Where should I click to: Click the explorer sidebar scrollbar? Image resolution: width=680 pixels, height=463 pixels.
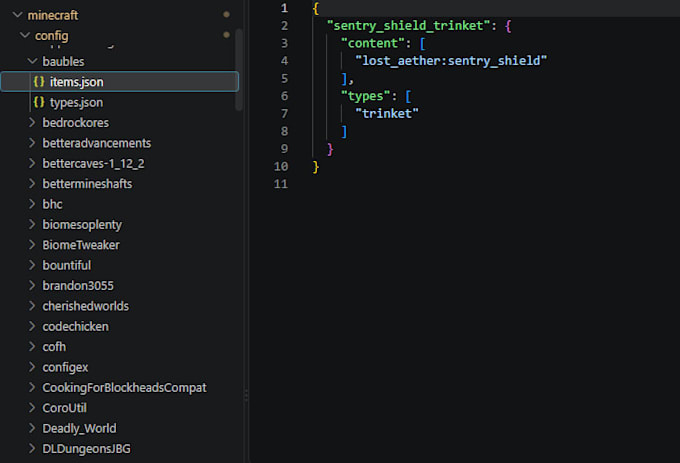(x=239, y=69)
